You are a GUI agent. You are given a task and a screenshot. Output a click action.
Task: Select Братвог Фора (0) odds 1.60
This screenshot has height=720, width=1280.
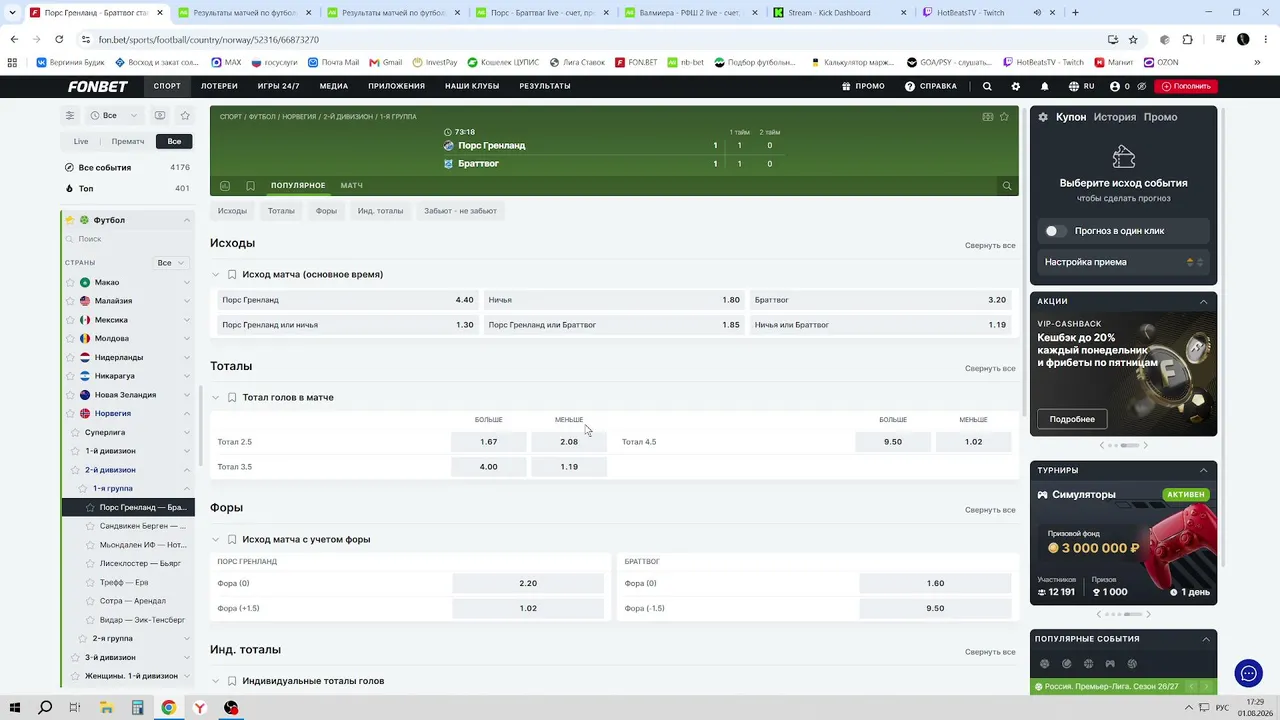(935, 583)
